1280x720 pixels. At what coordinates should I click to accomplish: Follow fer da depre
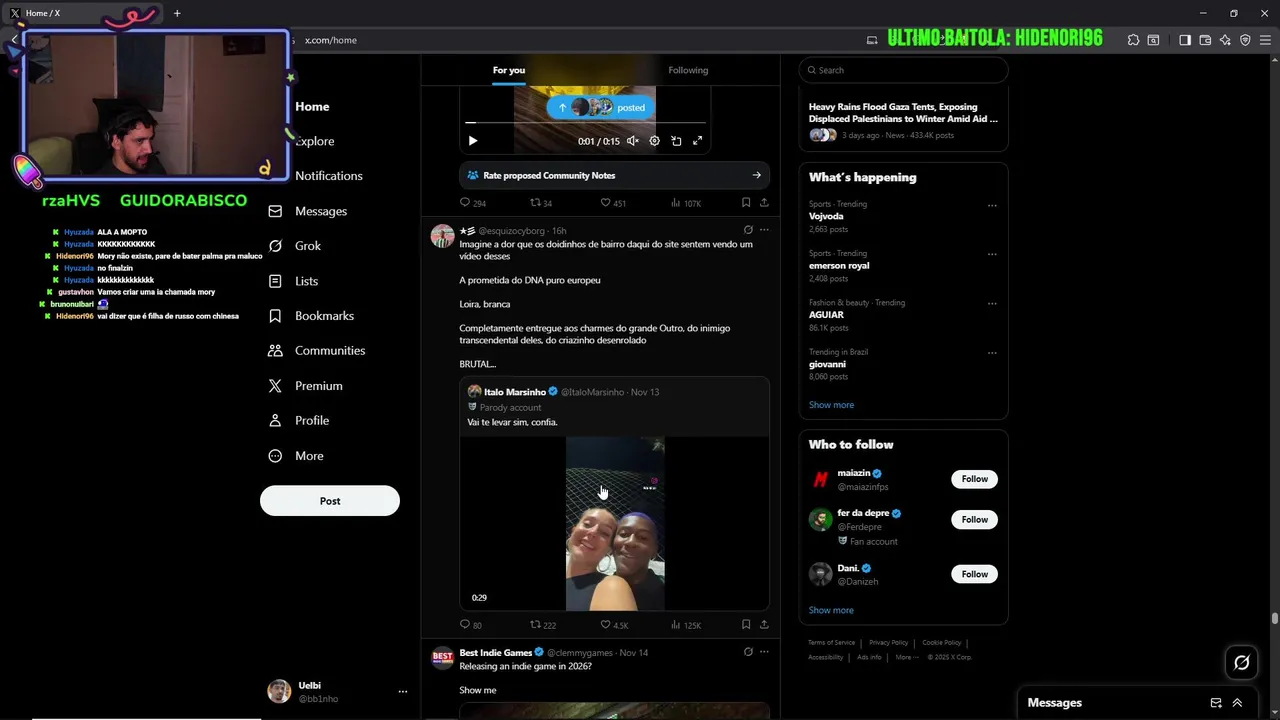pos(974,520)
